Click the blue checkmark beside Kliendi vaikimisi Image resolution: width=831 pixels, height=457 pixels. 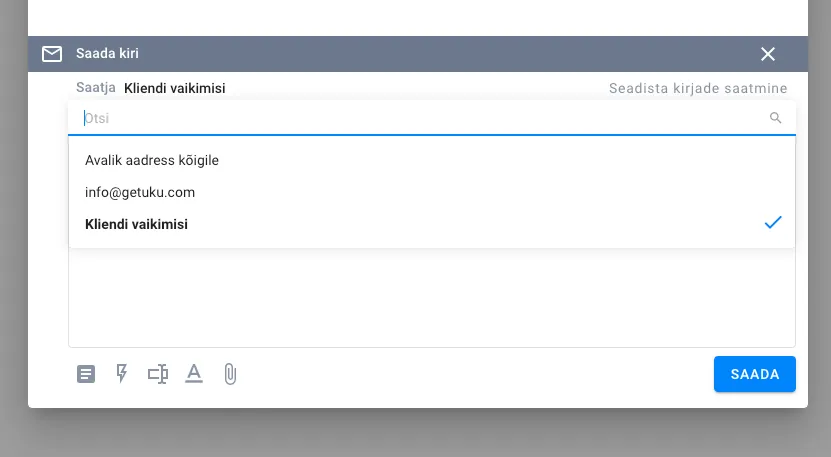tap(772, 223)
